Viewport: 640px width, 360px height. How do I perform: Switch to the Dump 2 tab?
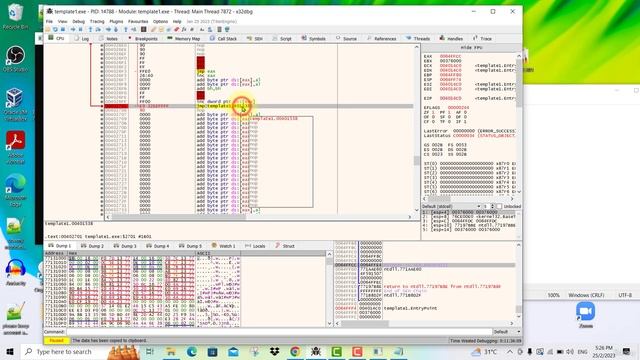(x=92, y=246)
